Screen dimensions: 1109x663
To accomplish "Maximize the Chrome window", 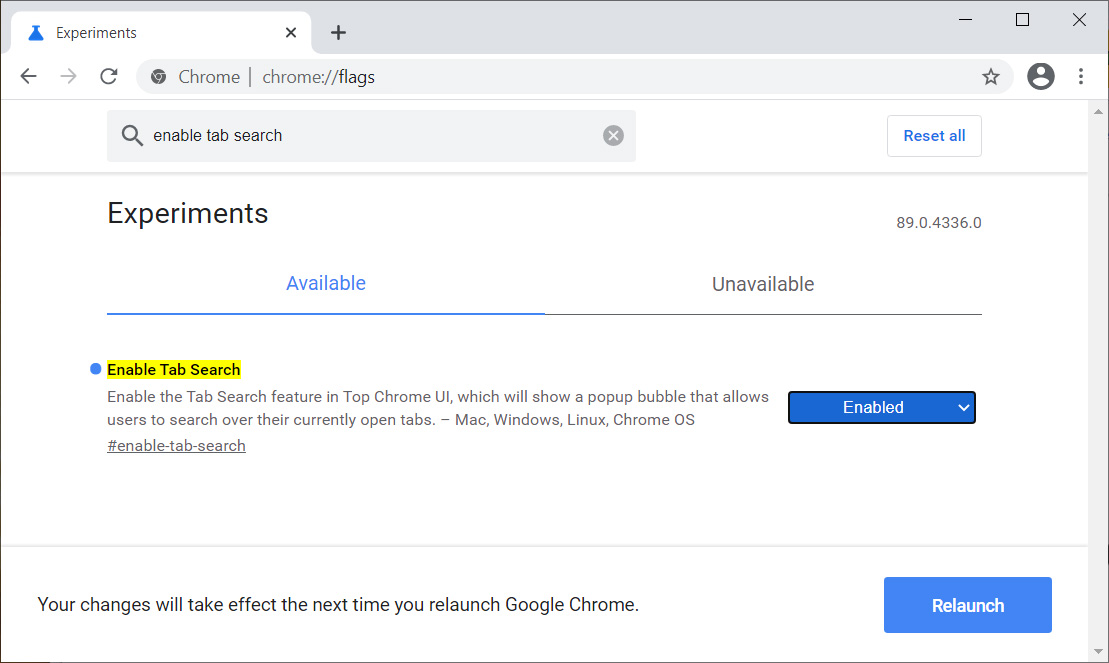I will pyautogui.click(x=1022, y=20).
